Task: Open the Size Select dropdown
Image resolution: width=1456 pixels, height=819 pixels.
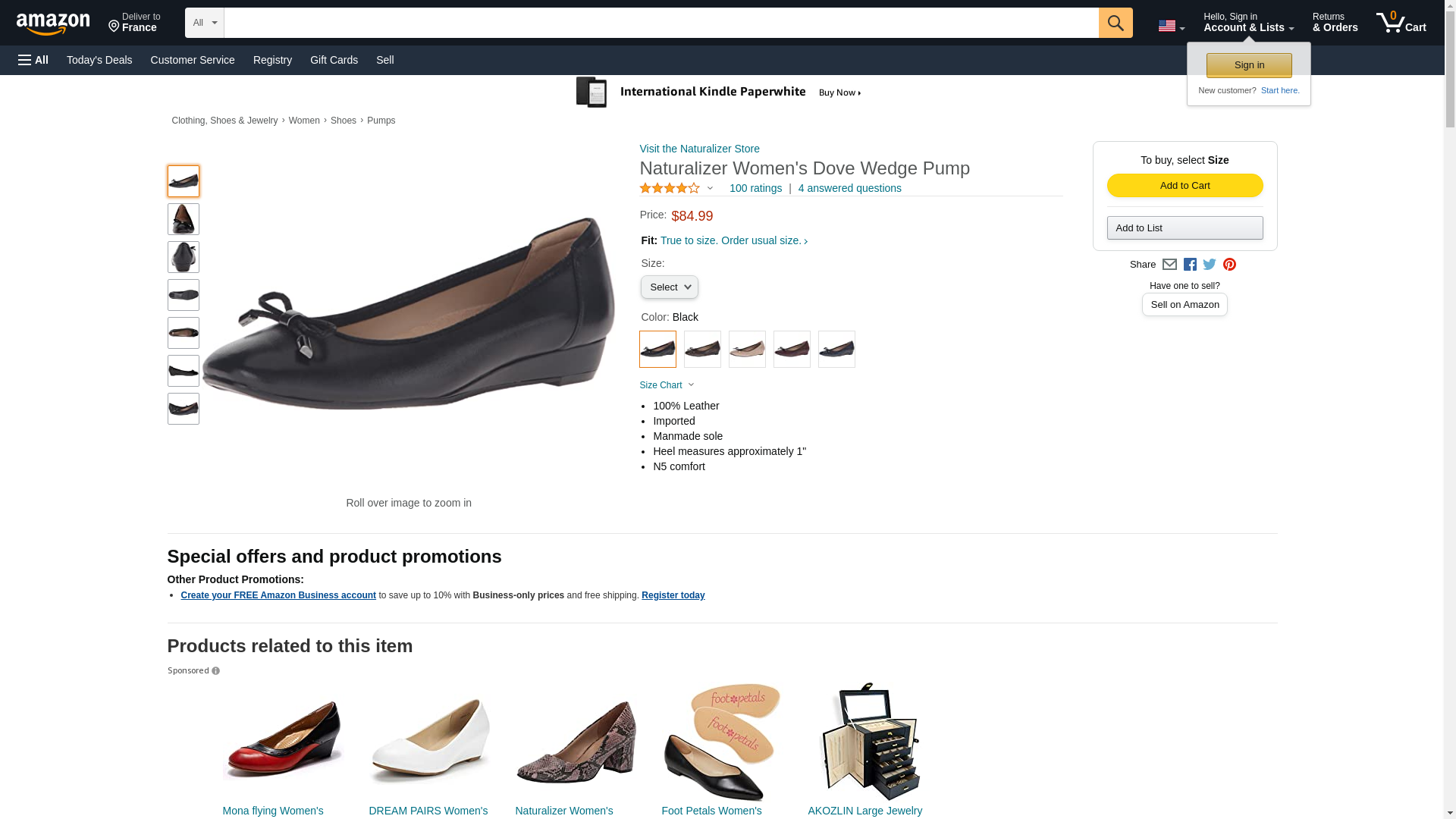Action: point(669,287)
